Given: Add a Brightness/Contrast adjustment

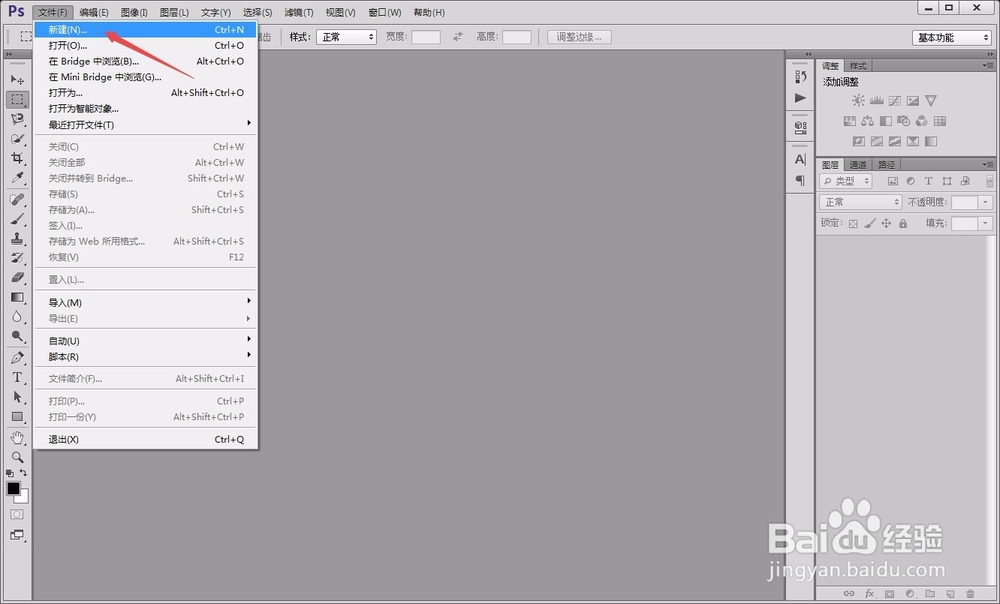Looking at the screenshot, I should [857, 100].
